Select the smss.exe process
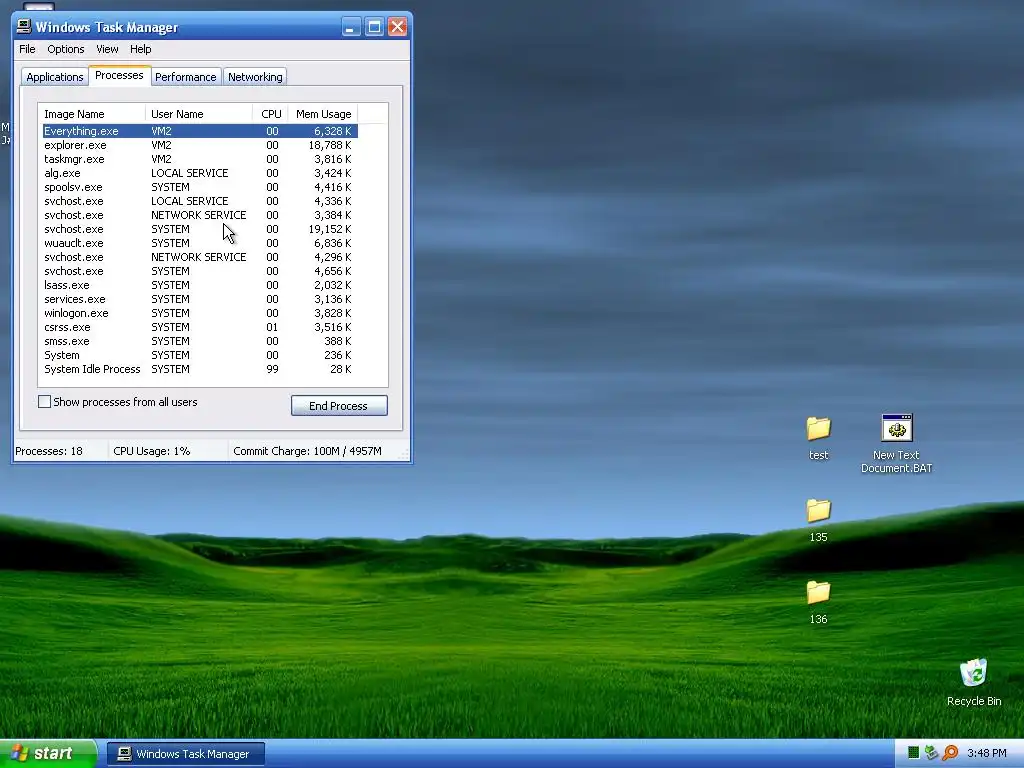Screen dimensions: 1024x768 (200, 342)
